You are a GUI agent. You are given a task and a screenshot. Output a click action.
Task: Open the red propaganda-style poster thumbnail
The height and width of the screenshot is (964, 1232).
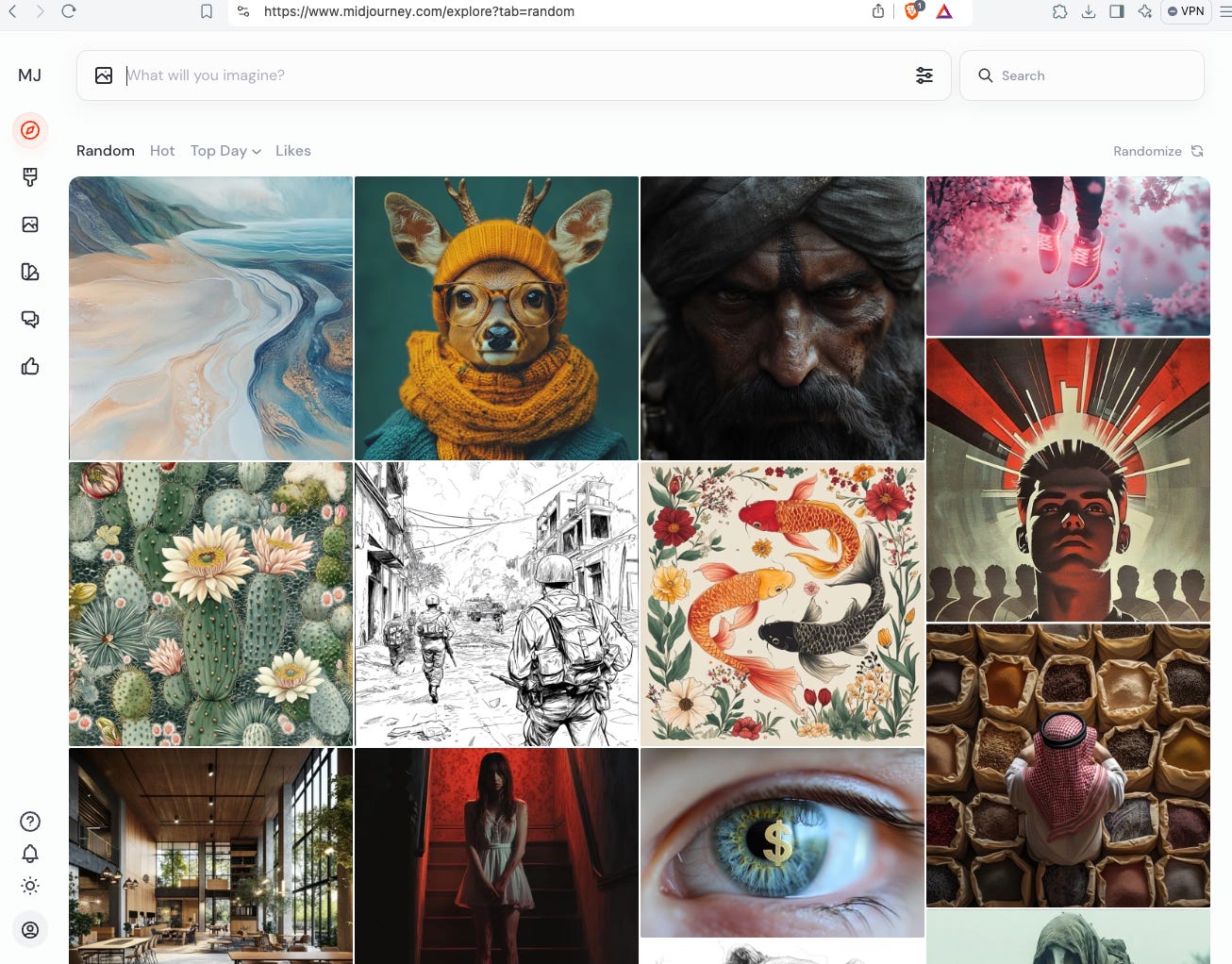pos(1068,479)
